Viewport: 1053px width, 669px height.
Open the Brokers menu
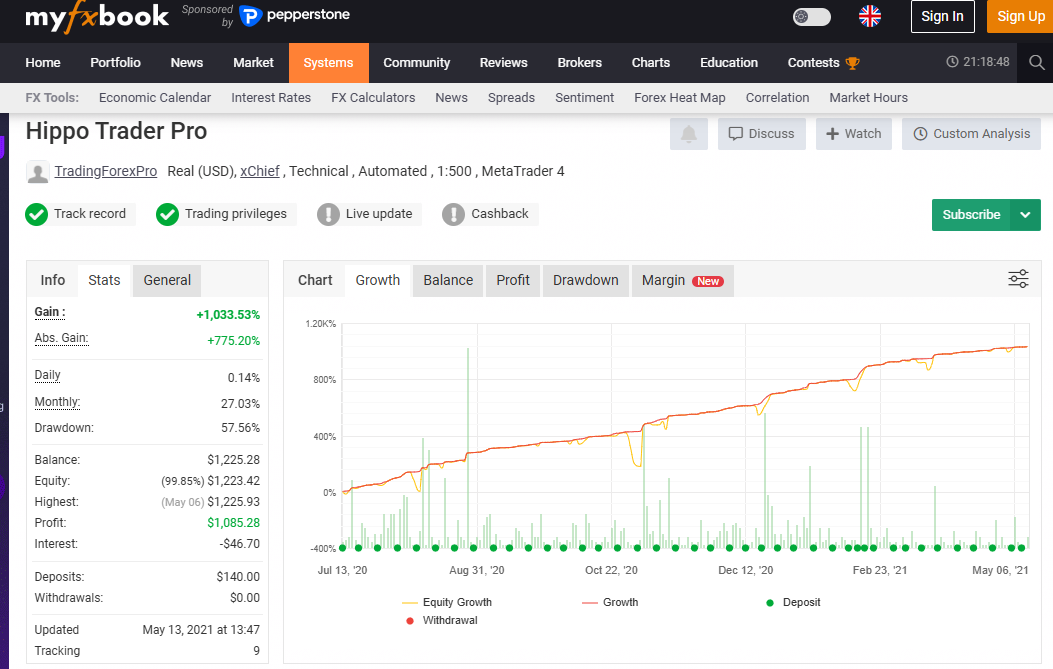coord(580,62)
